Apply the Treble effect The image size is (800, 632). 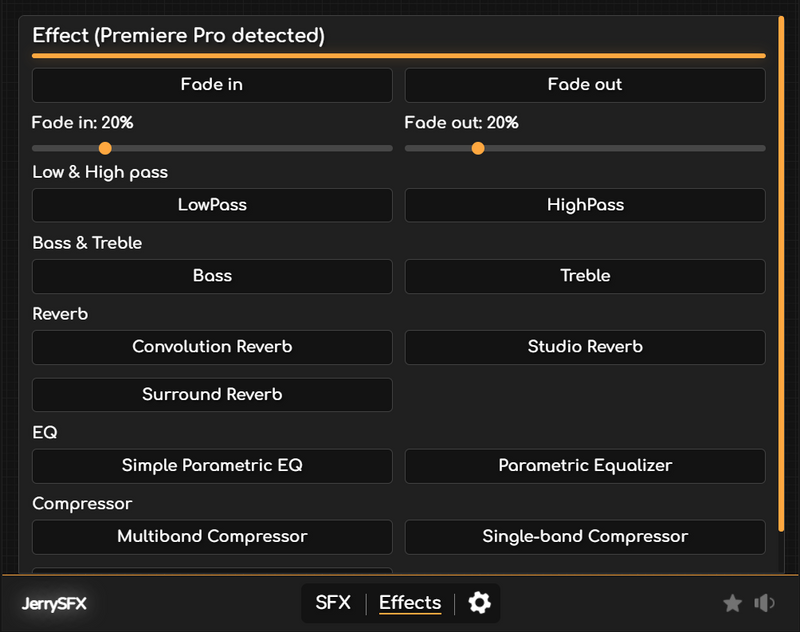pyautogui.click(x=585, y=276)
